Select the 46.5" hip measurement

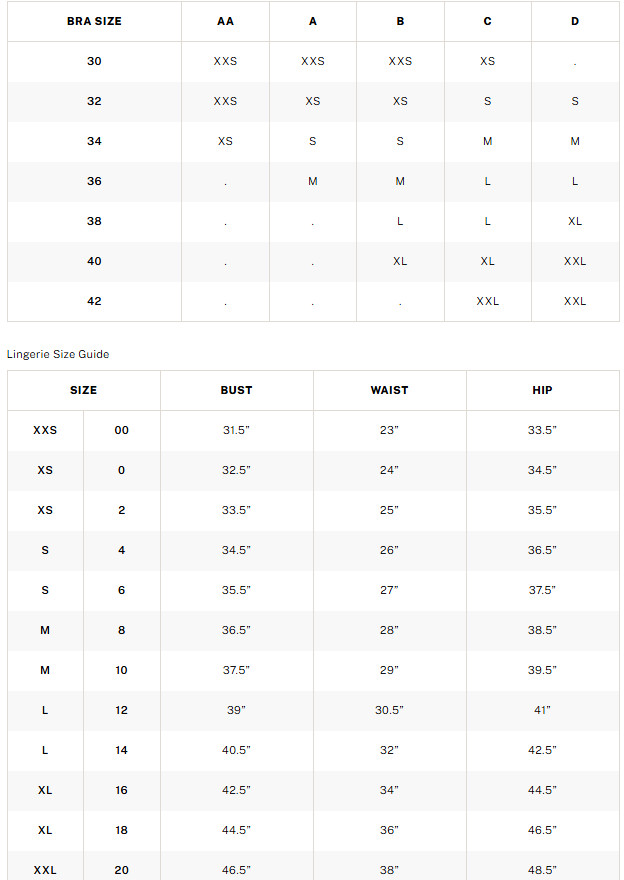click(x=542, y=830)
